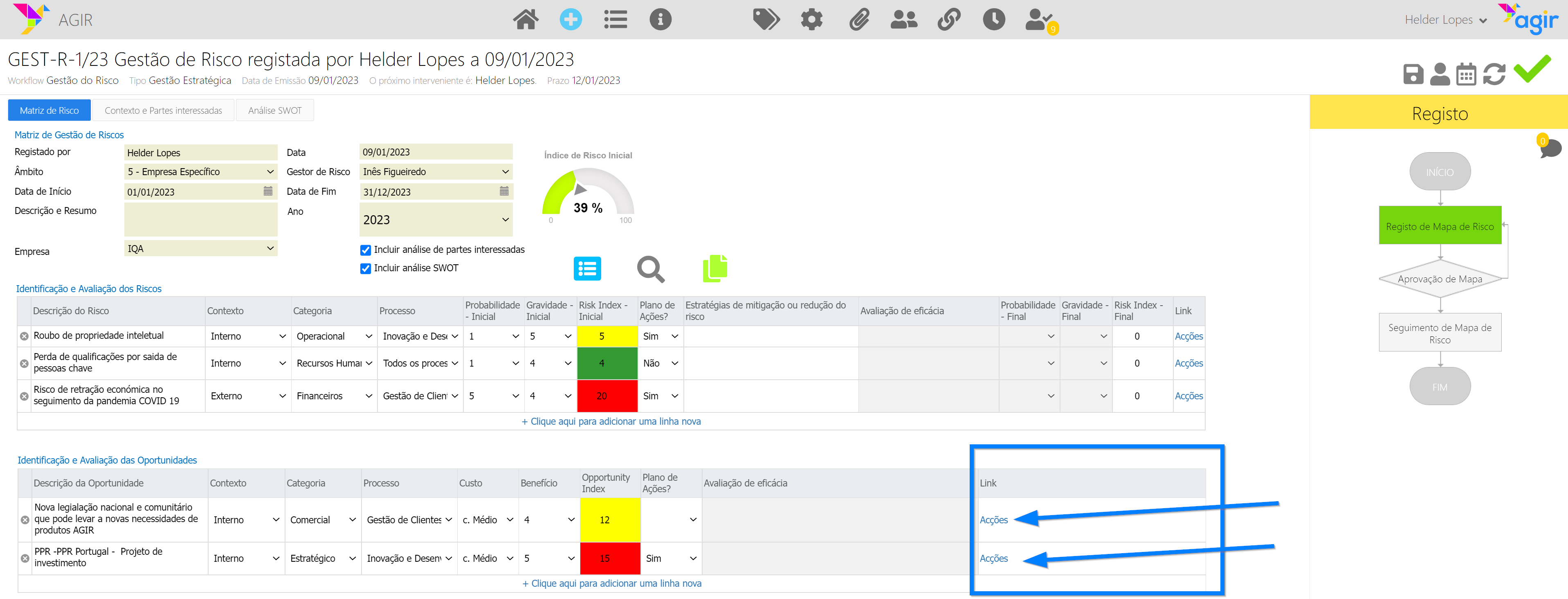Image resolution: width=1568 pixels, height=599 pixels.
Task: Remove the Roubo de propriedade inteletual row
Action: (25, 336)
